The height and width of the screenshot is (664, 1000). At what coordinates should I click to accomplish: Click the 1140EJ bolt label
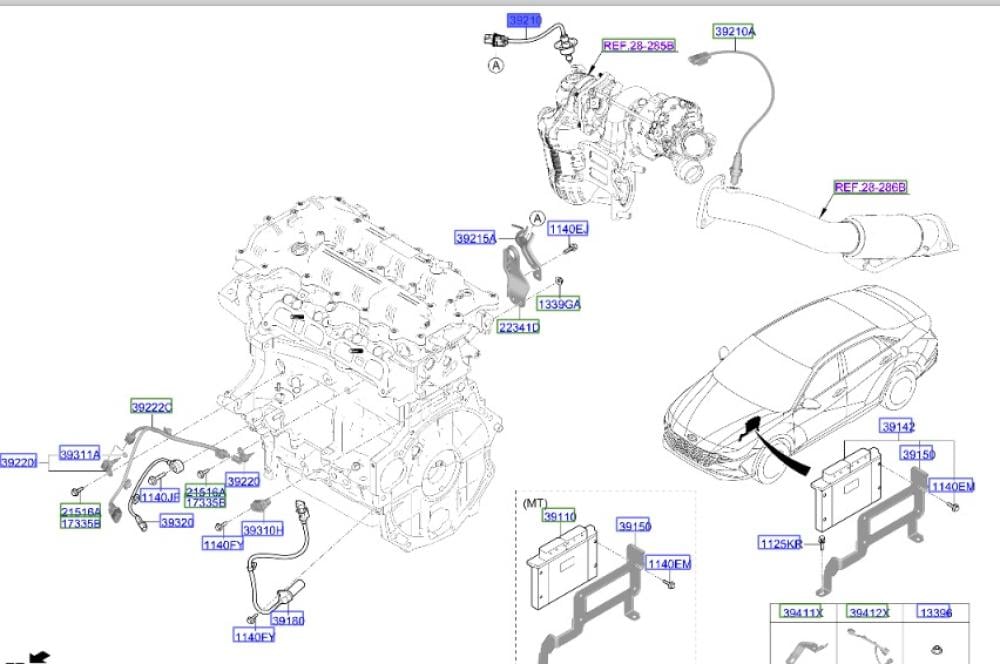coord(567,230)
